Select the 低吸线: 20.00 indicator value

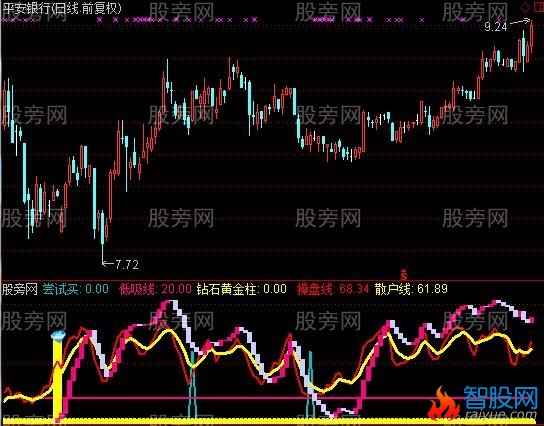click(155, 289)
